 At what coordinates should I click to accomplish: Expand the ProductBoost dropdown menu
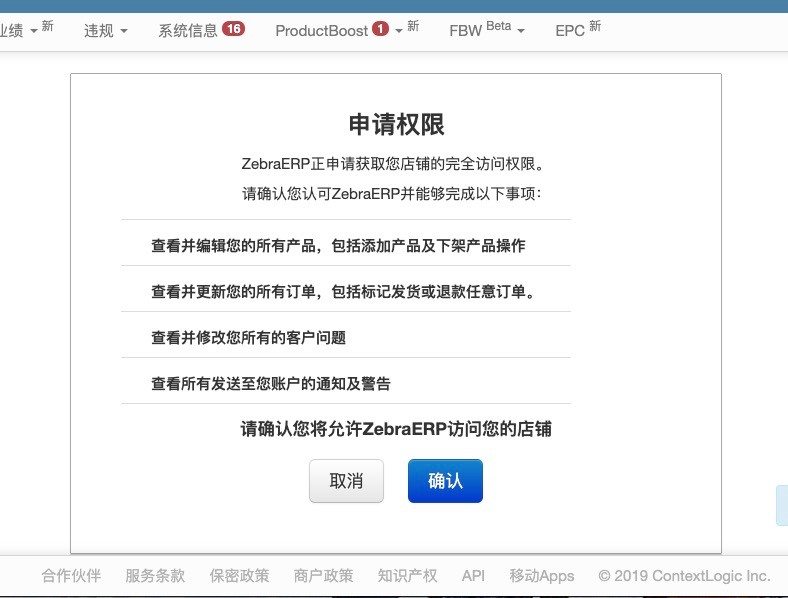(x=346, y=31)
